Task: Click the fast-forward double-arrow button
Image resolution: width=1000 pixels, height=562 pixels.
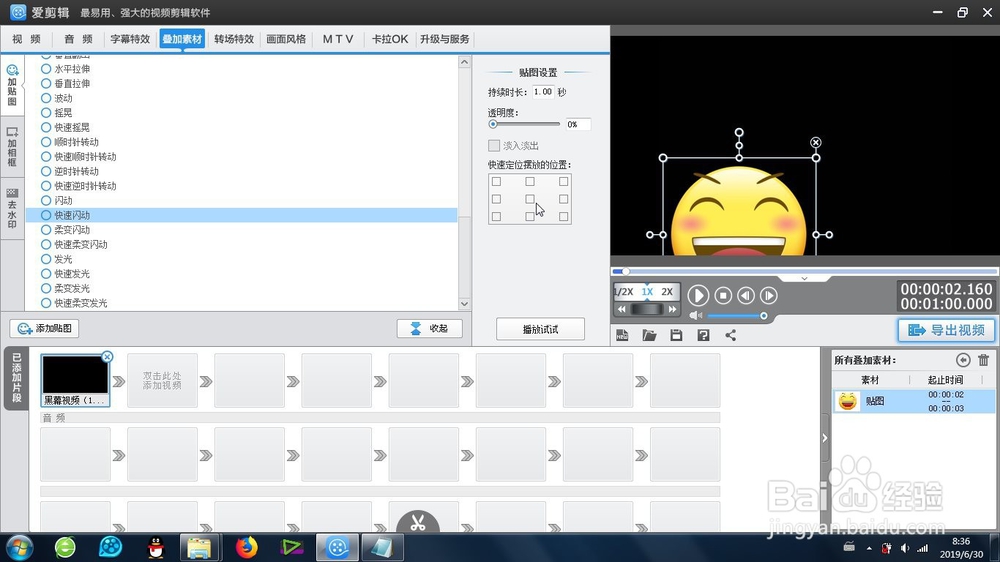Action: tap(672, 309)
